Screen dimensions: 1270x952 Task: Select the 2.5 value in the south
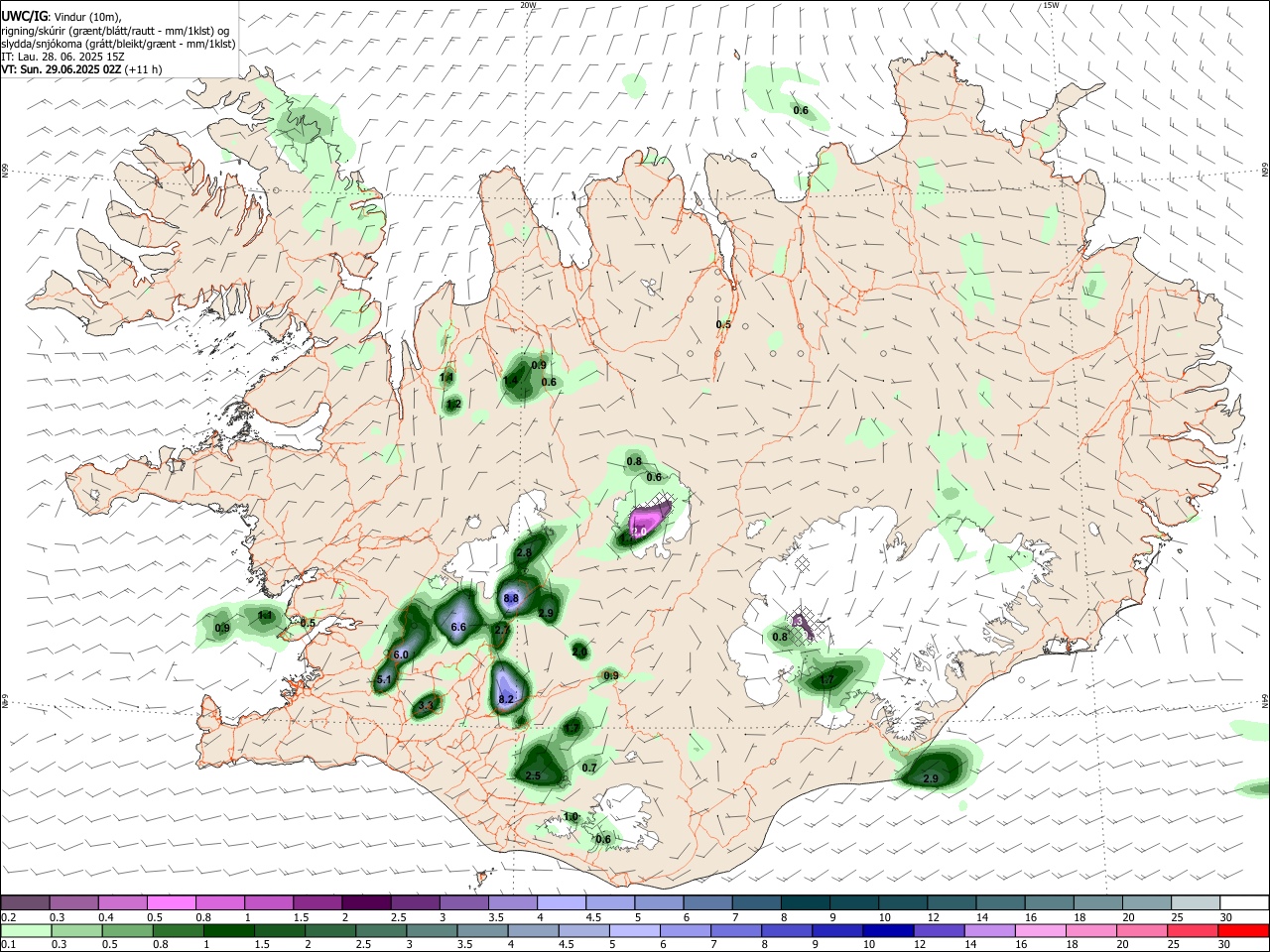pos(533,775)
